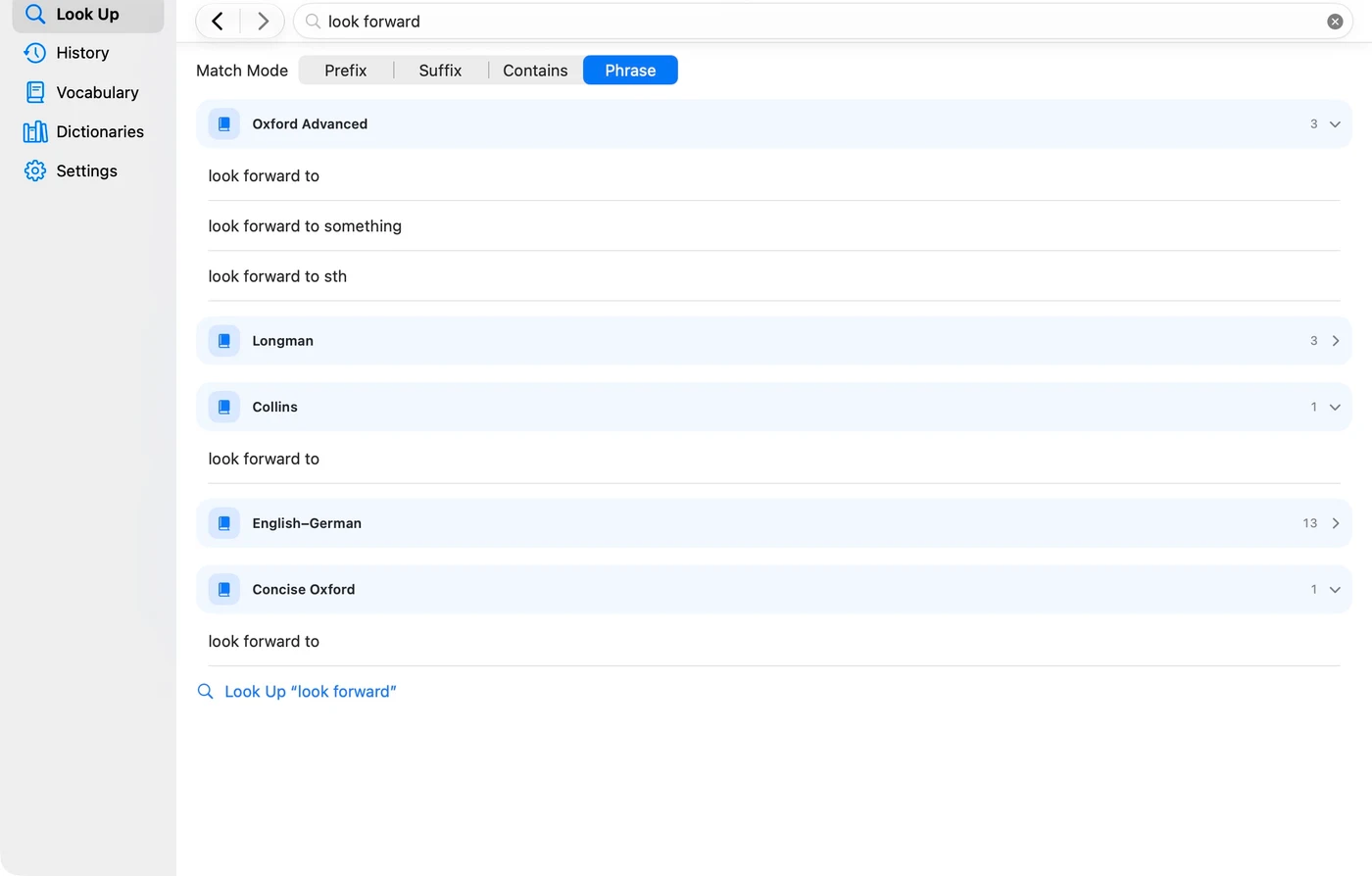This screenshot has width=1372, height=876.
Task: Open the Dictionaries section label
Action: 100,131
